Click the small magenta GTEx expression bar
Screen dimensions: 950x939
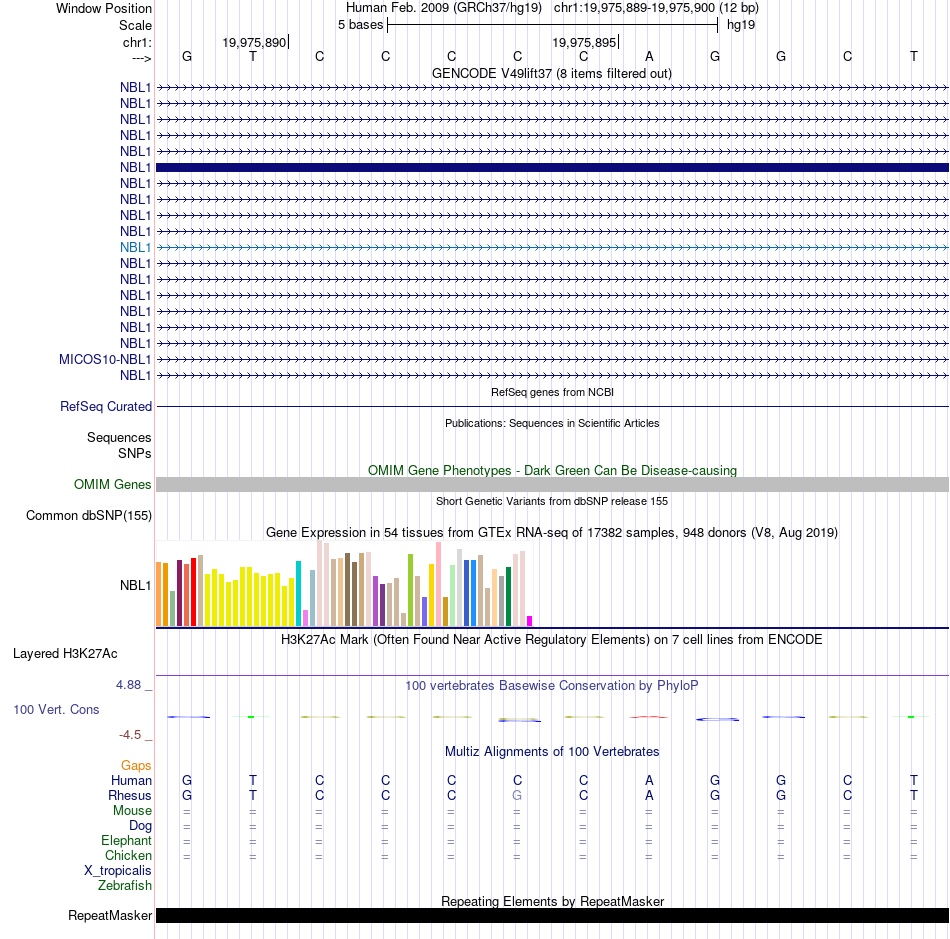[530, 621]
